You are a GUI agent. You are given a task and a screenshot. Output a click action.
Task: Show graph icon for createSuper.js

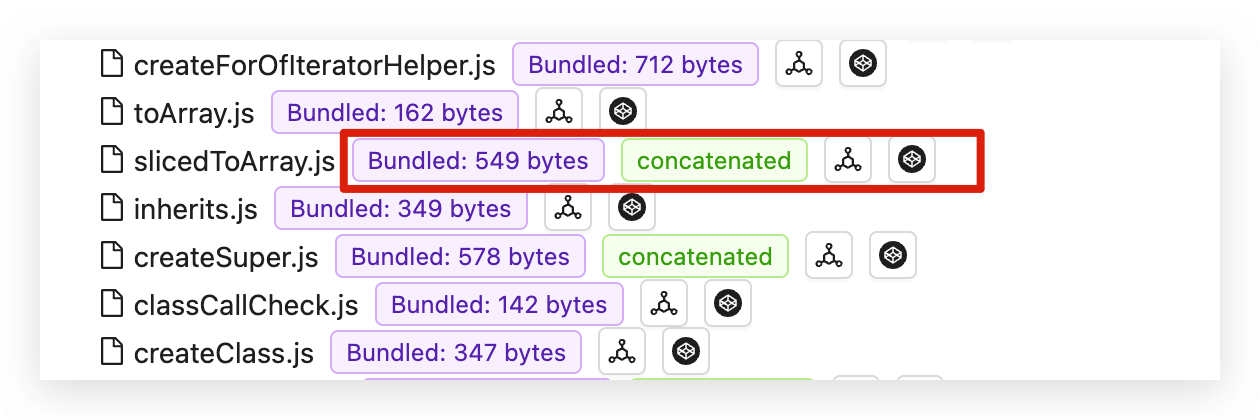click(829, 256)
